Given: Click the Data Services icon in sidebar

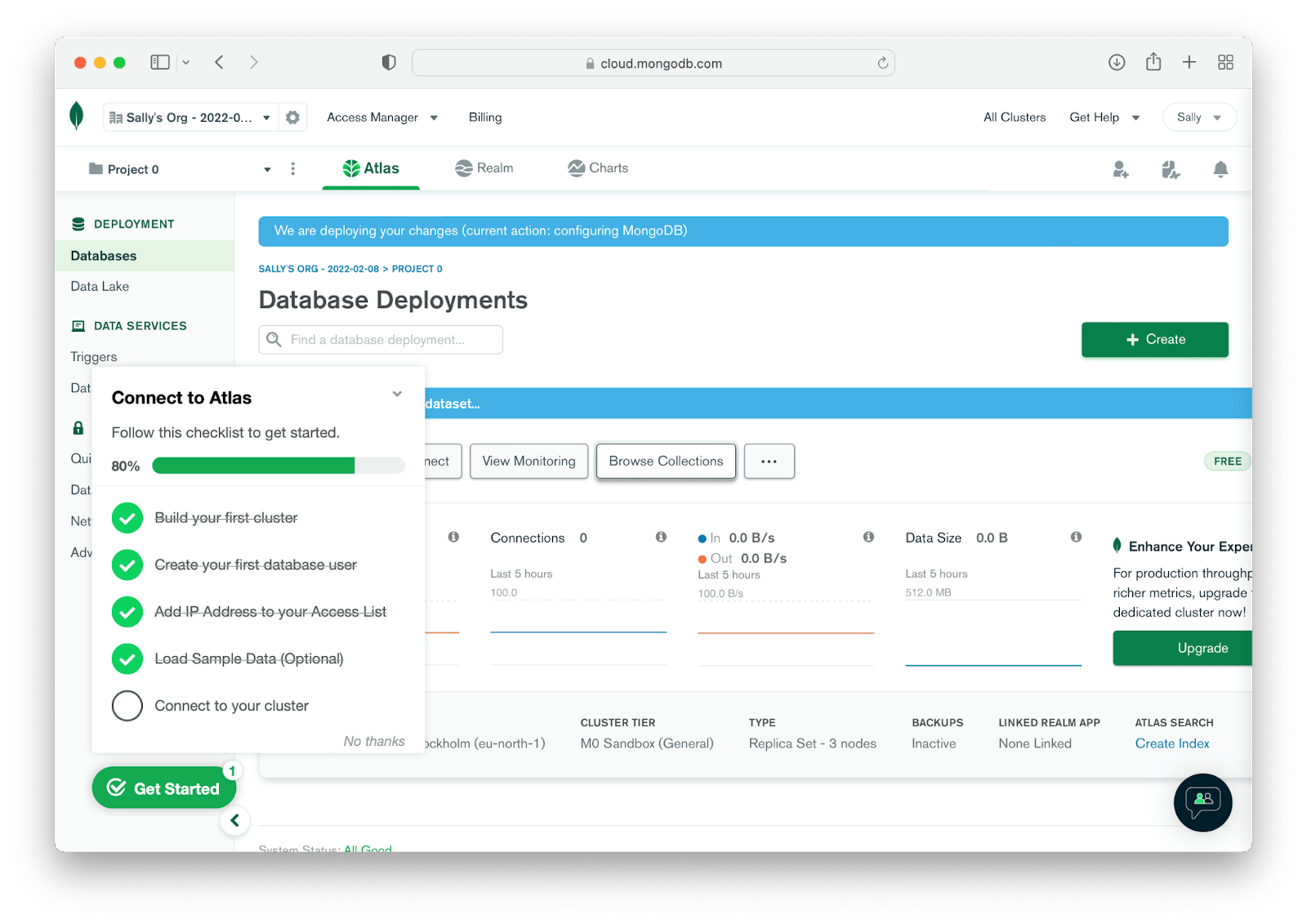Looking at the screenshot, I should (x=78, y=326).
